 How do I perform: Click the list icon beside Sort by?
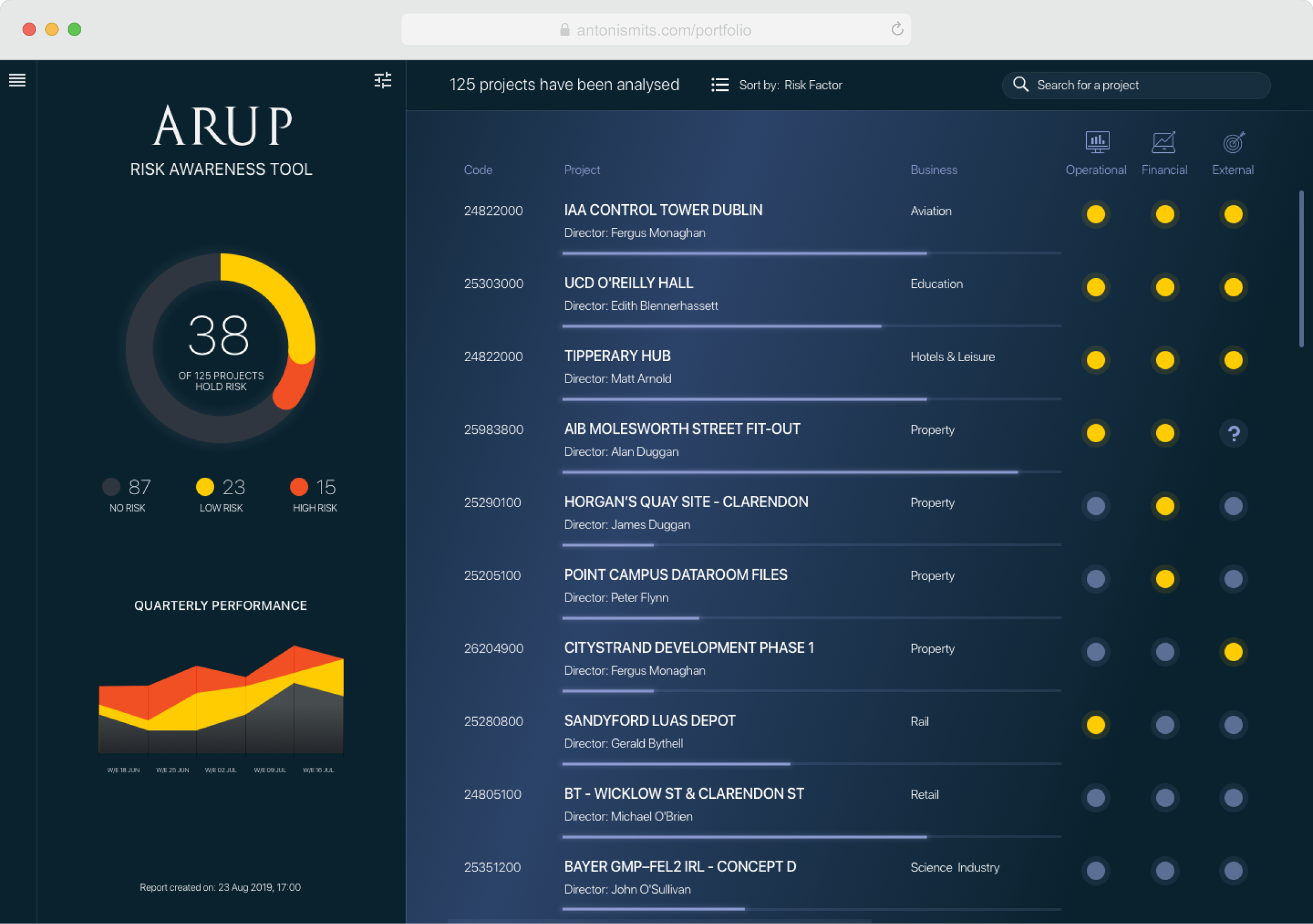tap(720, 85)
